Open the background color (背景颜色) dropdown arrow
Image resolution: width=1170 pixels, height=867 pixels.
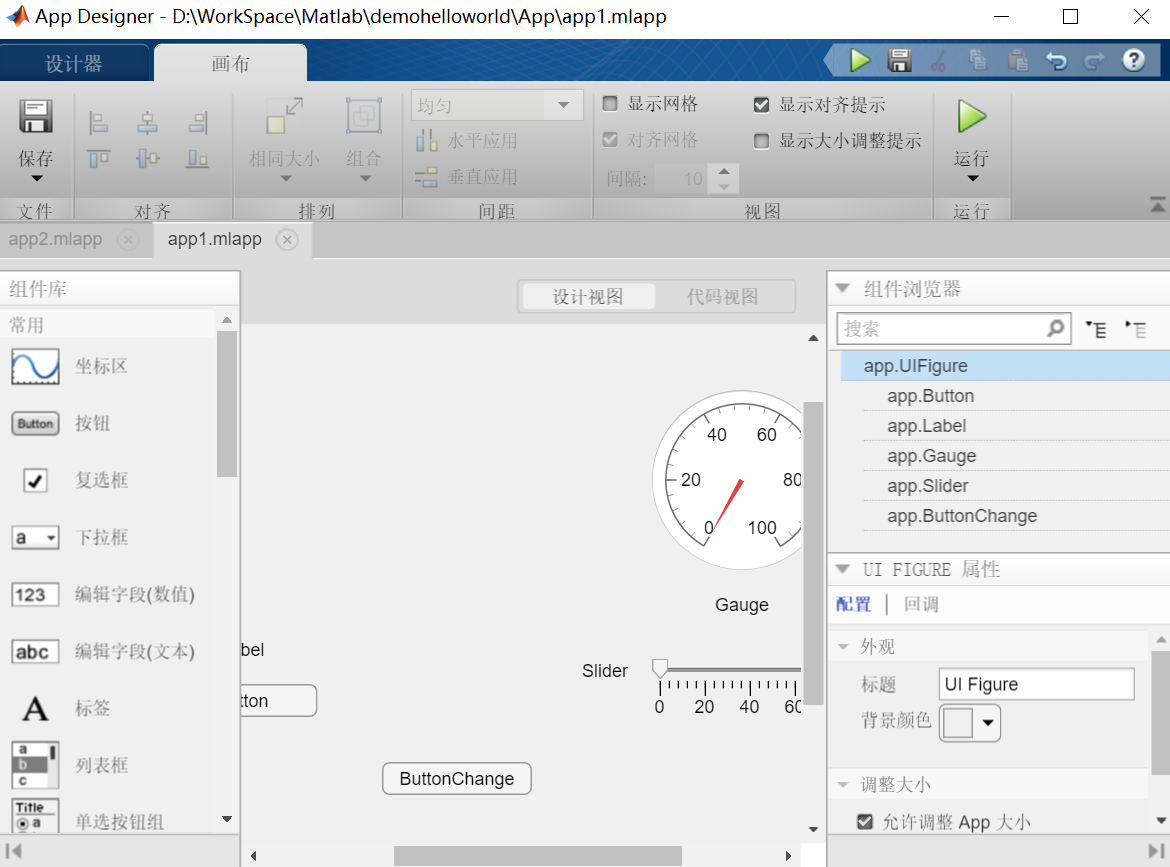pyautogui.click(x=988, y=722)
